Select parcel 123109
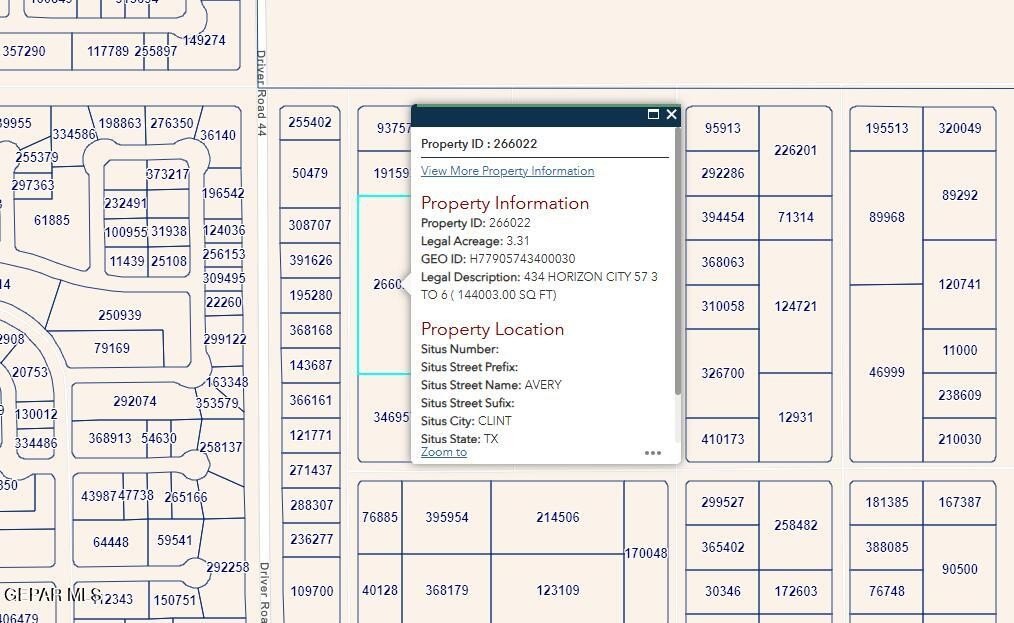The width and height of the screenshot is (1014, 623). (x=557, y=590)
